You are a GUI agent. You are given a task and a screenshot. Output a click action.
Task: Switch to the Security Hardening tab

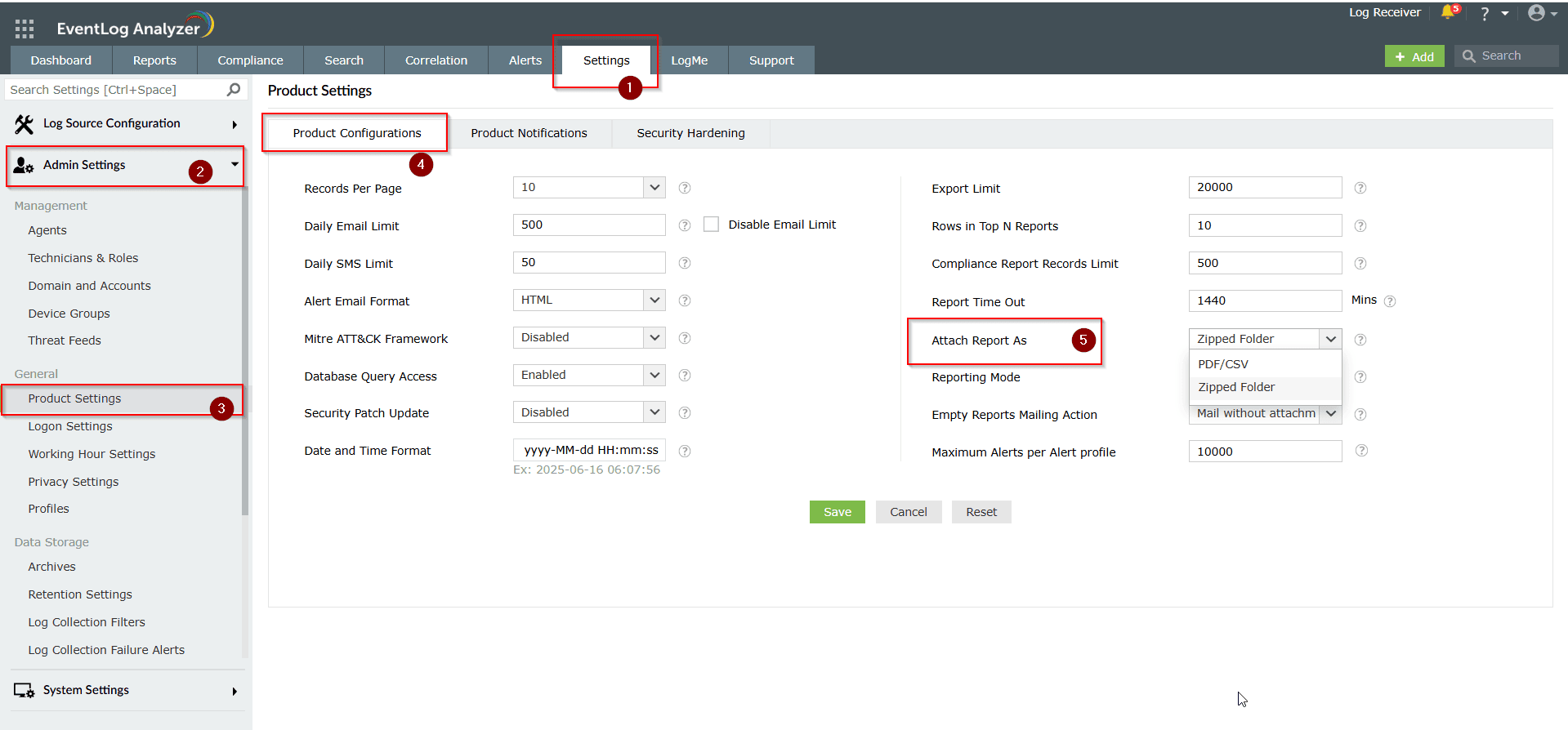[690, 133]
